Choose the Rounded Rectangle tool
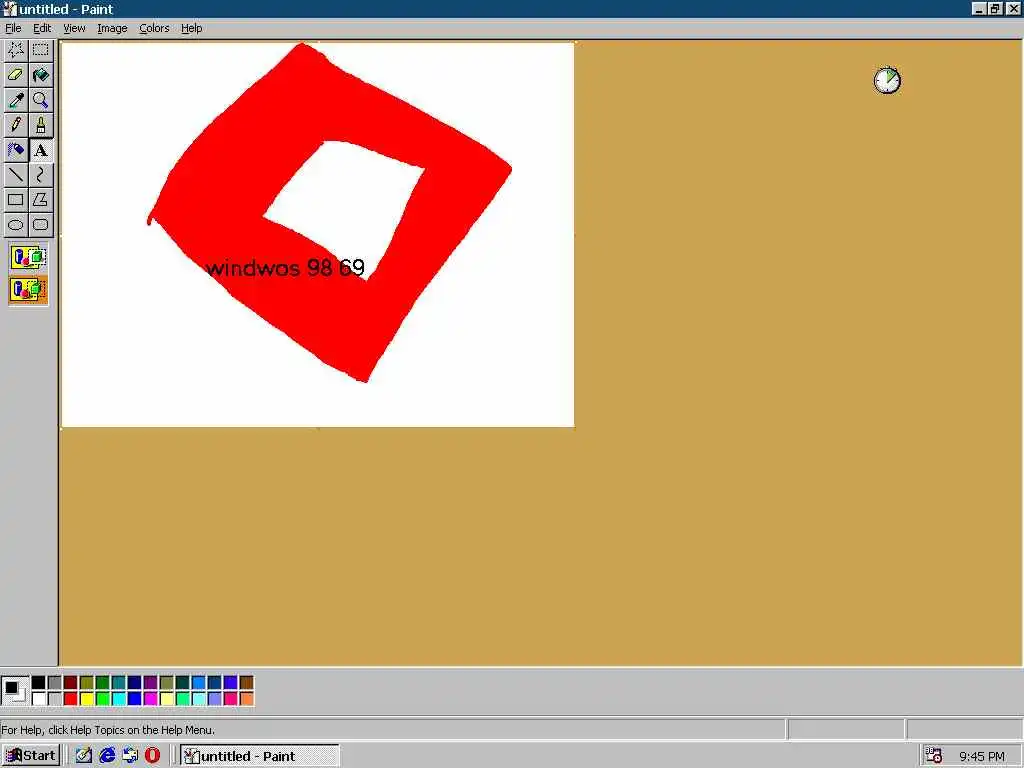Image resolution: width=1024 pixels, height=768 pixels. (x=40, y=225)
